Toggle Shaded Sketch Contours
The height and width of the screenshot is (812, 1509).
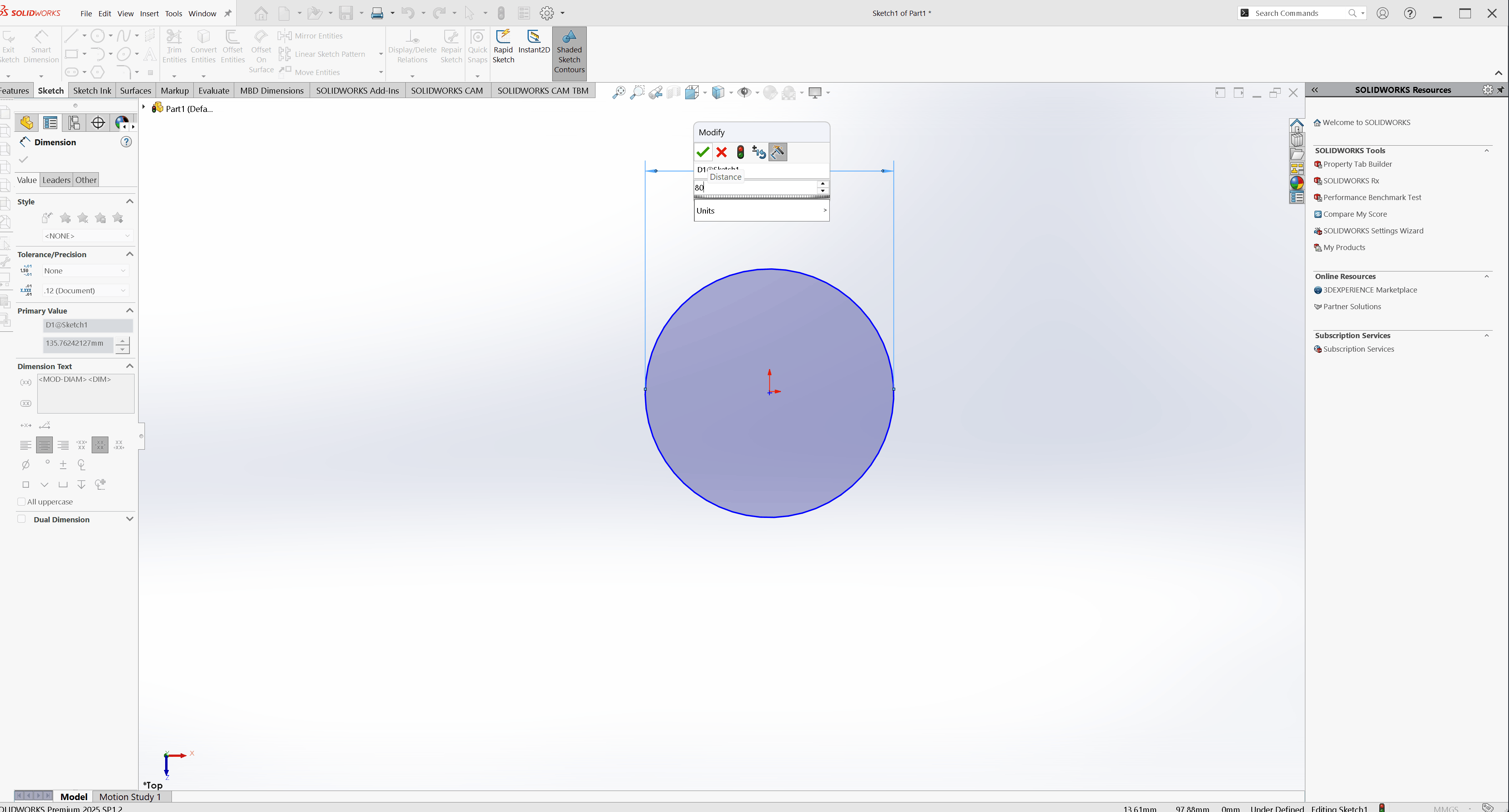(x=569, y=52)
